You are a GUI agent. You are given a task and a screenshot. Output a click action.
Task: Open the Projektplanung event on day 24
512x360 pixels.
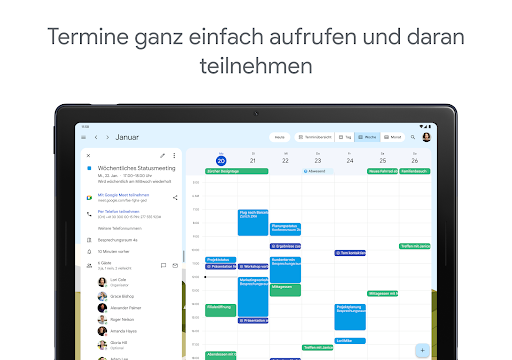[350, 317]
